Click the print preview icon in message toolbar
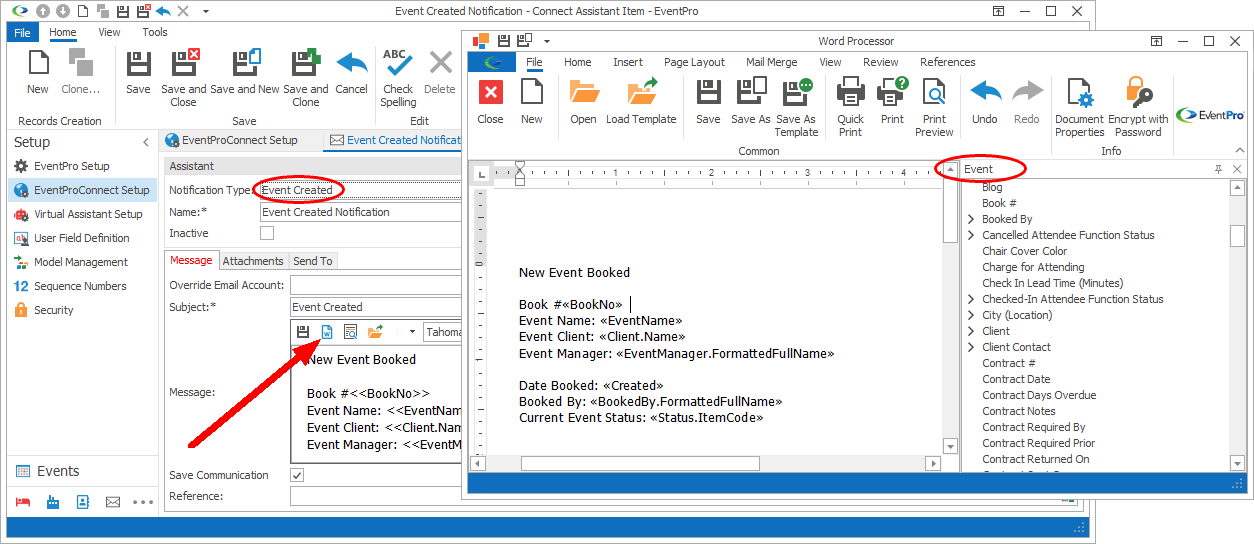Image resolution: width=1254 pixels, height=544 pixels. click(x=350, y=331)
